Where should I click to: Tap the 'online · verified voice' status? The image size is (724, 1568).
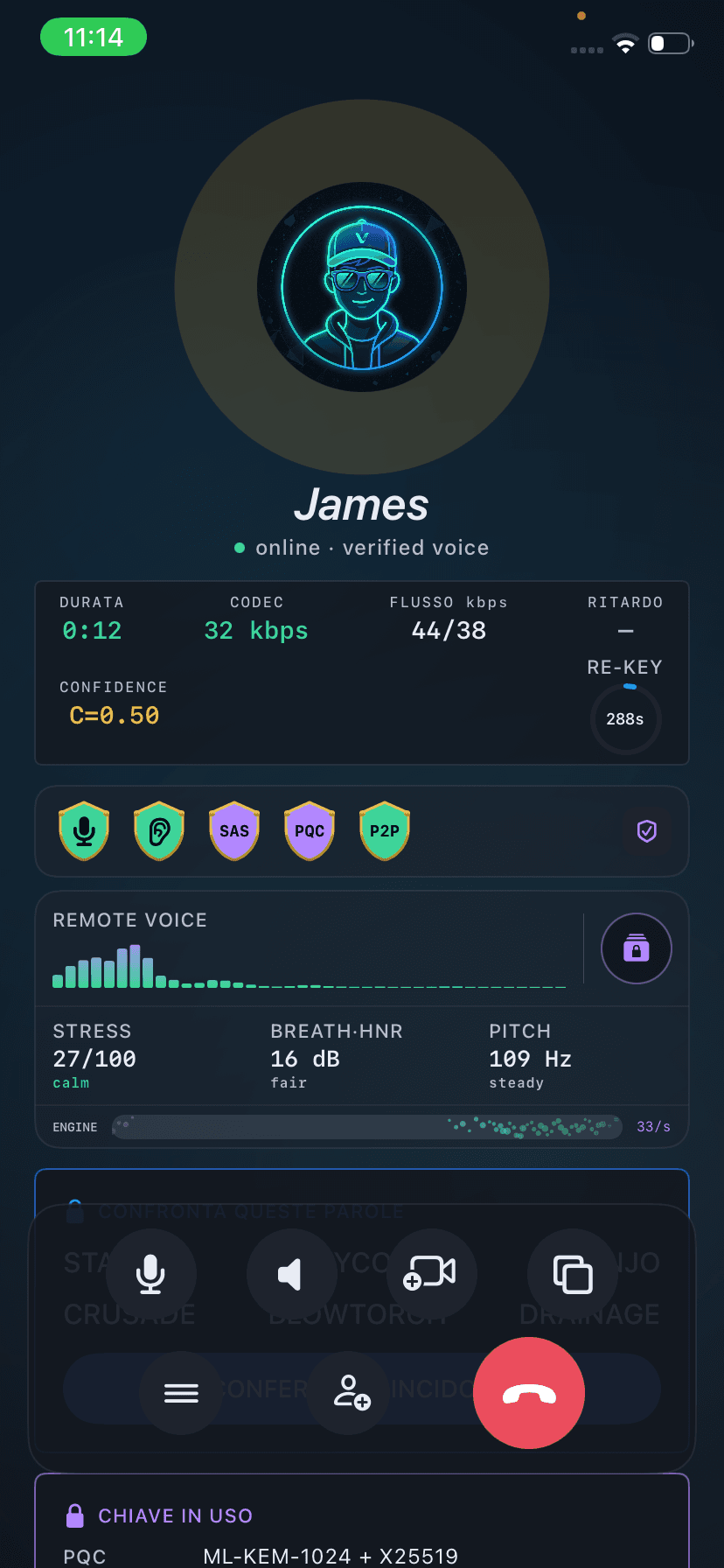(x=362, y=548)
